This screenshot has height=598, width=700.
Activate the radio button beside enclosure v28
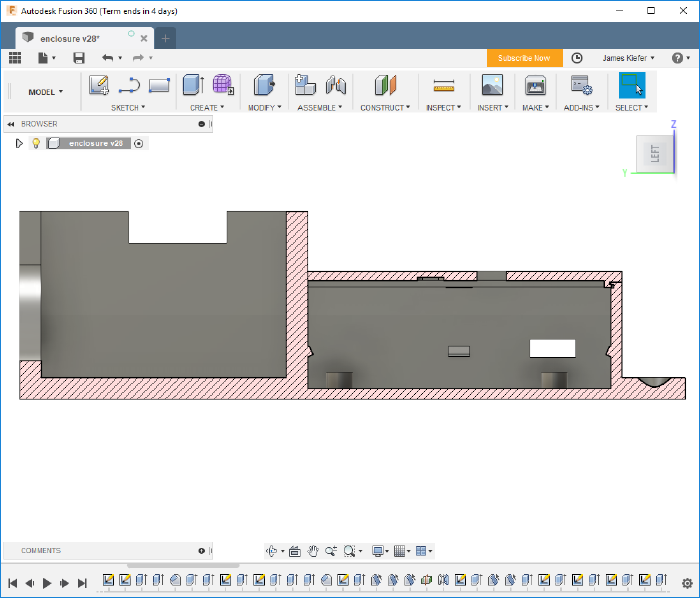tap(138, 144)
